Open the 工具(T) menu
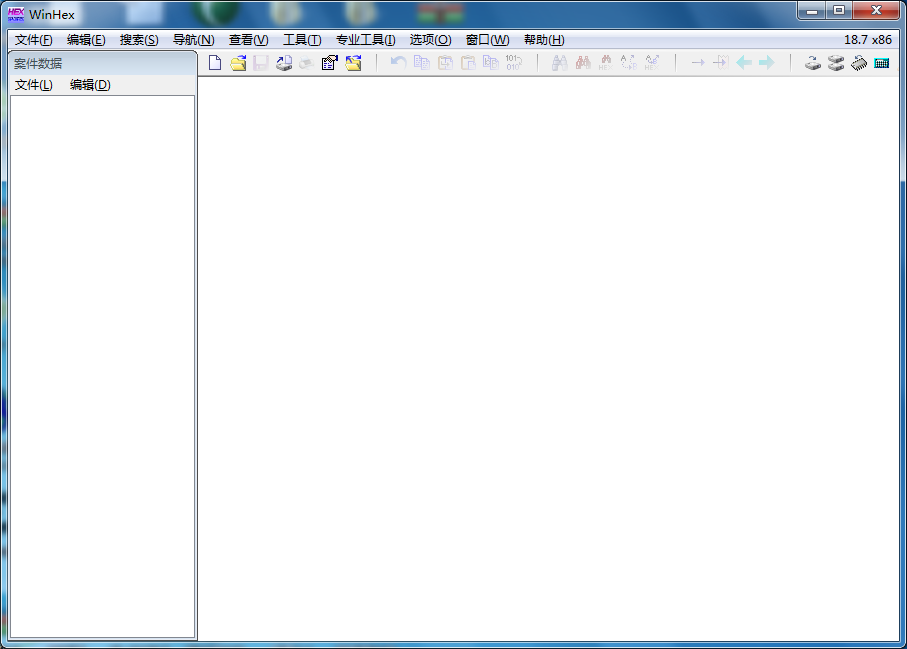907x649 pixels. 302,40
